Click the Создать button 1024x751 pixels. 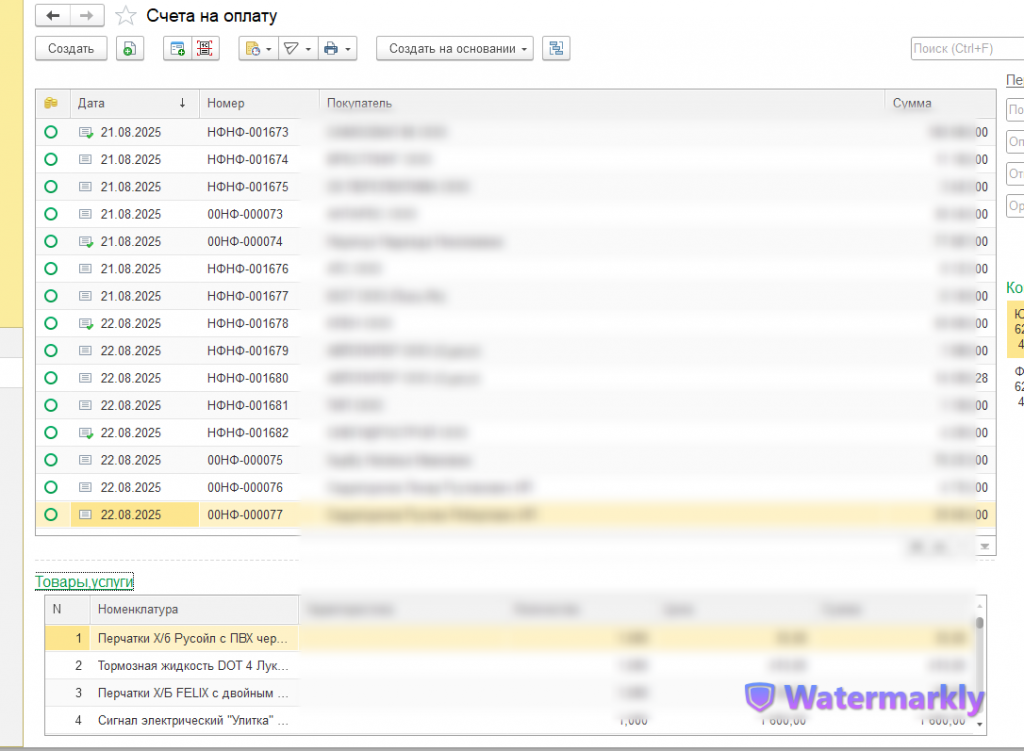click(71, 49)
